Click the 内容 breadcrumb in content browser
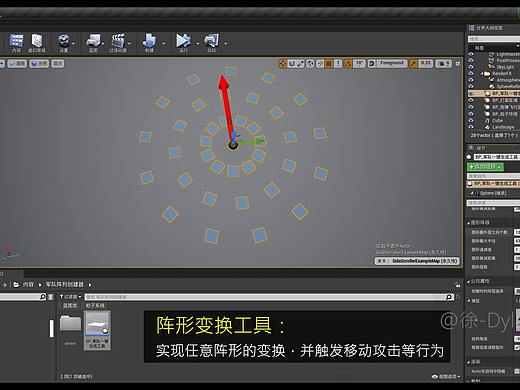 pos(28,285)
